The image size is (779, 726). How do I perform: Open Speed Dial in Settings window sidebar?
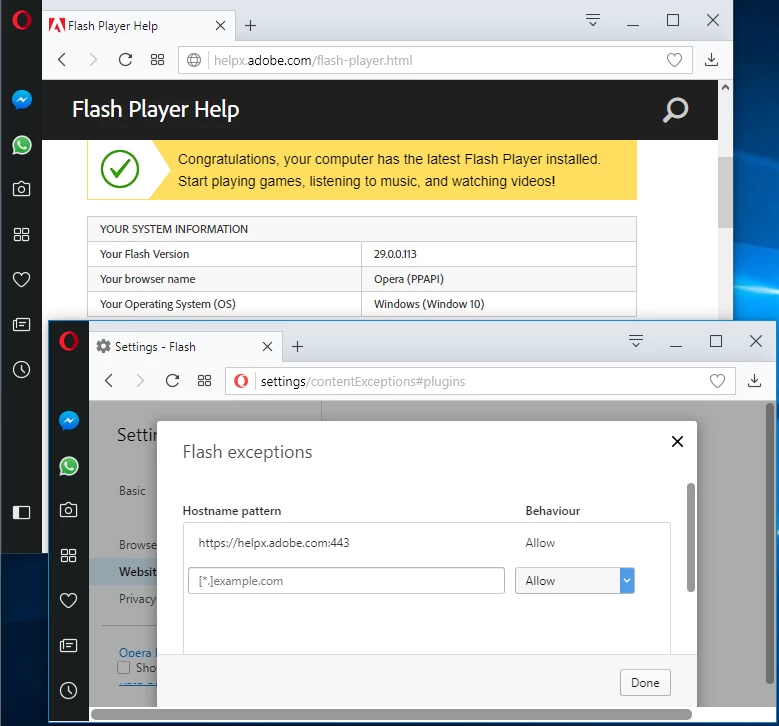(x=69, y=556)
